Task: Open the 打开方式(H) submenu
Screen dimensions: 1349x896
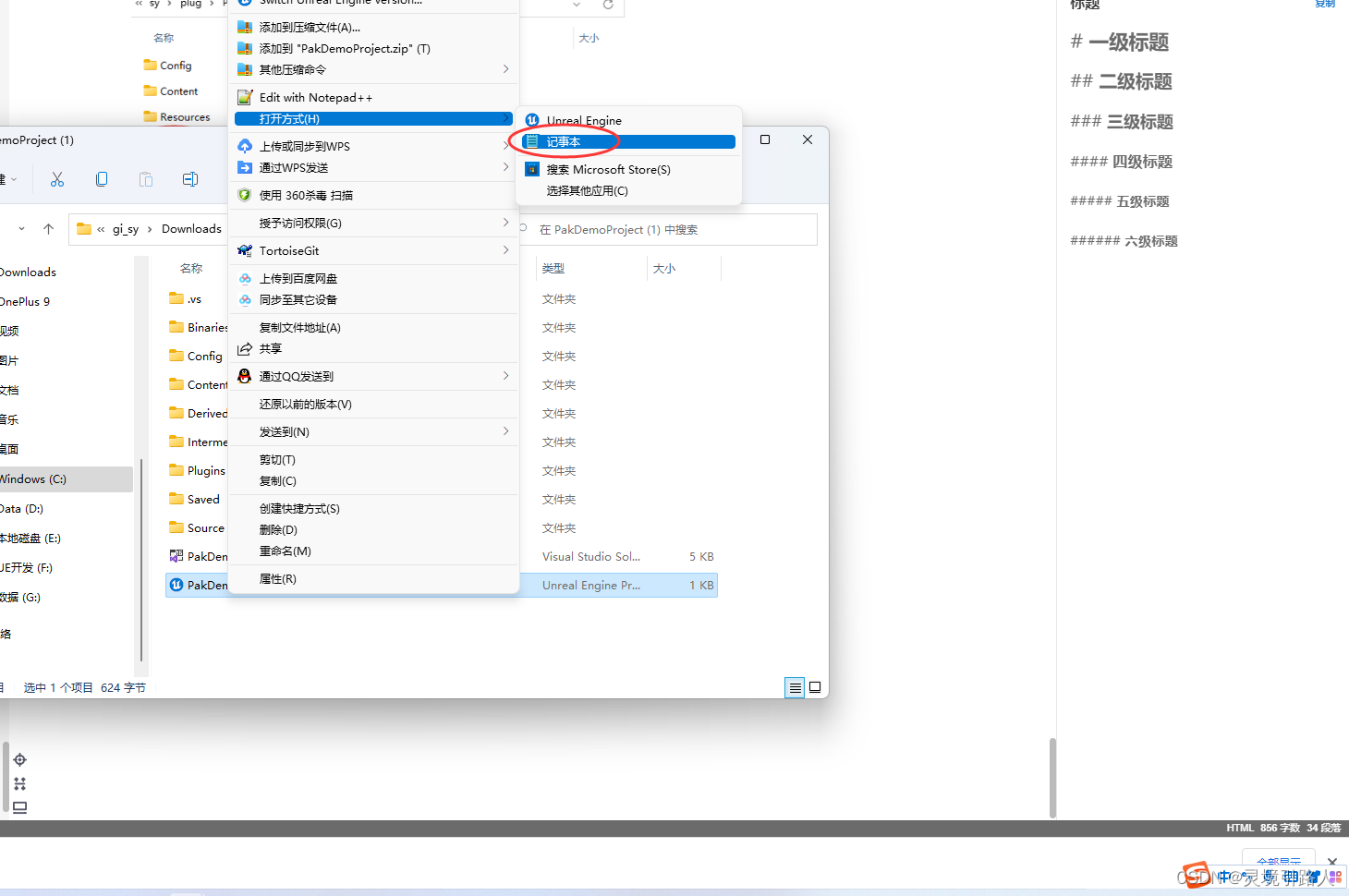Action: (374, 118)
